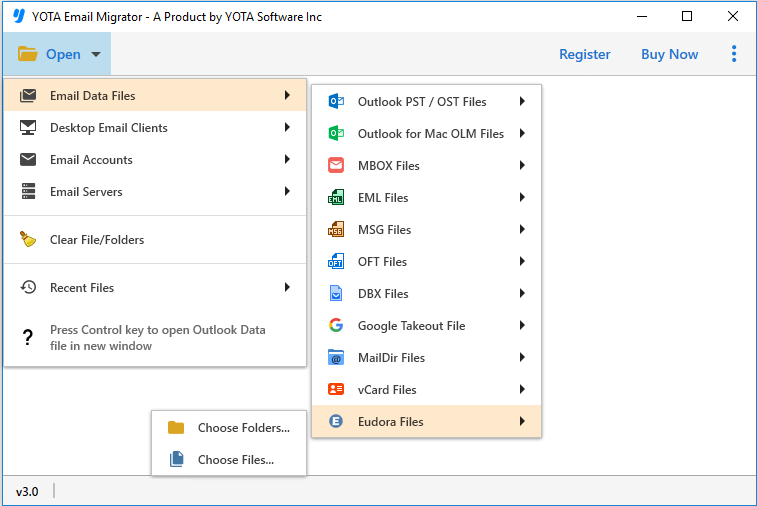The height and width of the screenshot is (506, 757).
Task: Click the Choose Folders yellow folder icon
Action: point(176,427)
